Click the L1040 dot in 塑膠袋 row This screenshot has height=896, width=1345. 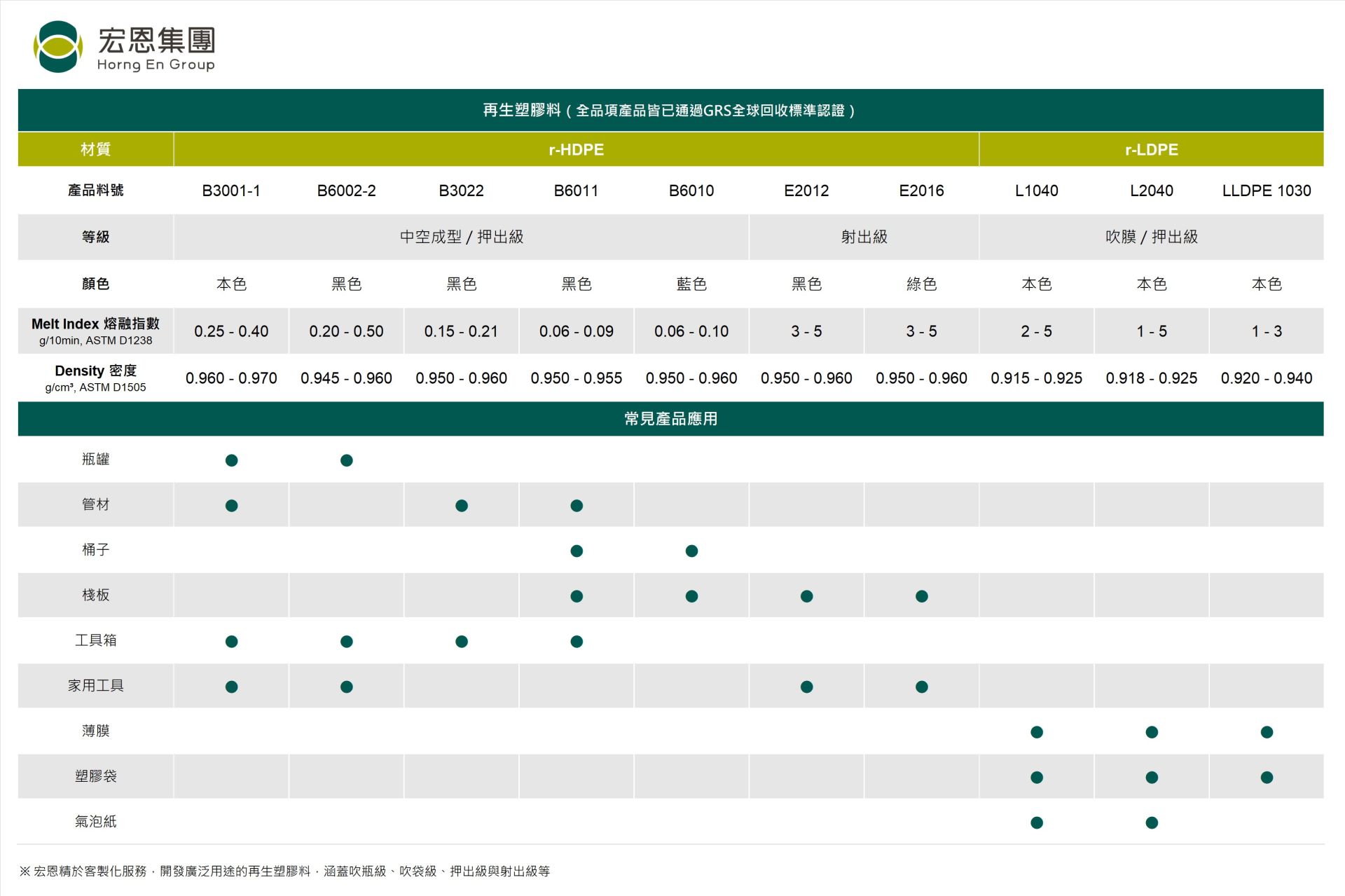click(x=1036, y=778)
